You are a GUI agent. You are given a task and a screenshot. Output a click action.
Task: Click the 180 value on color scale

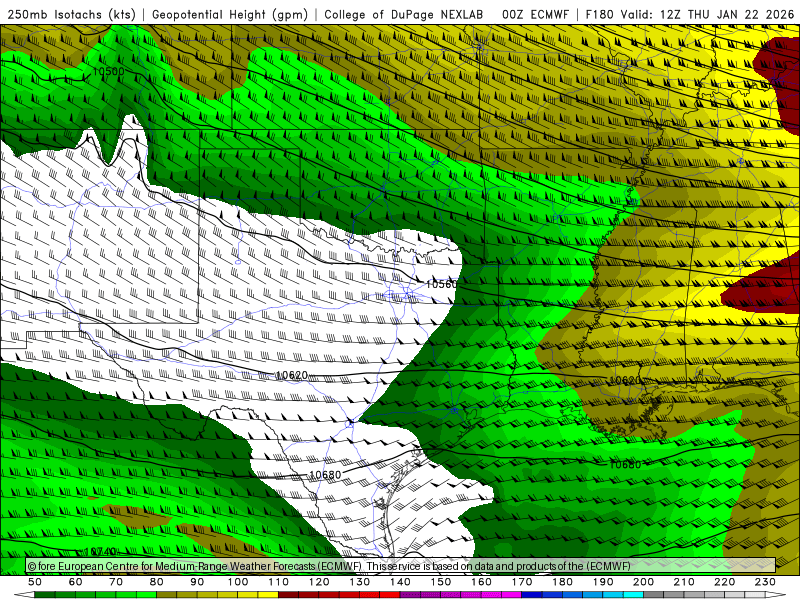pos(562,582)
